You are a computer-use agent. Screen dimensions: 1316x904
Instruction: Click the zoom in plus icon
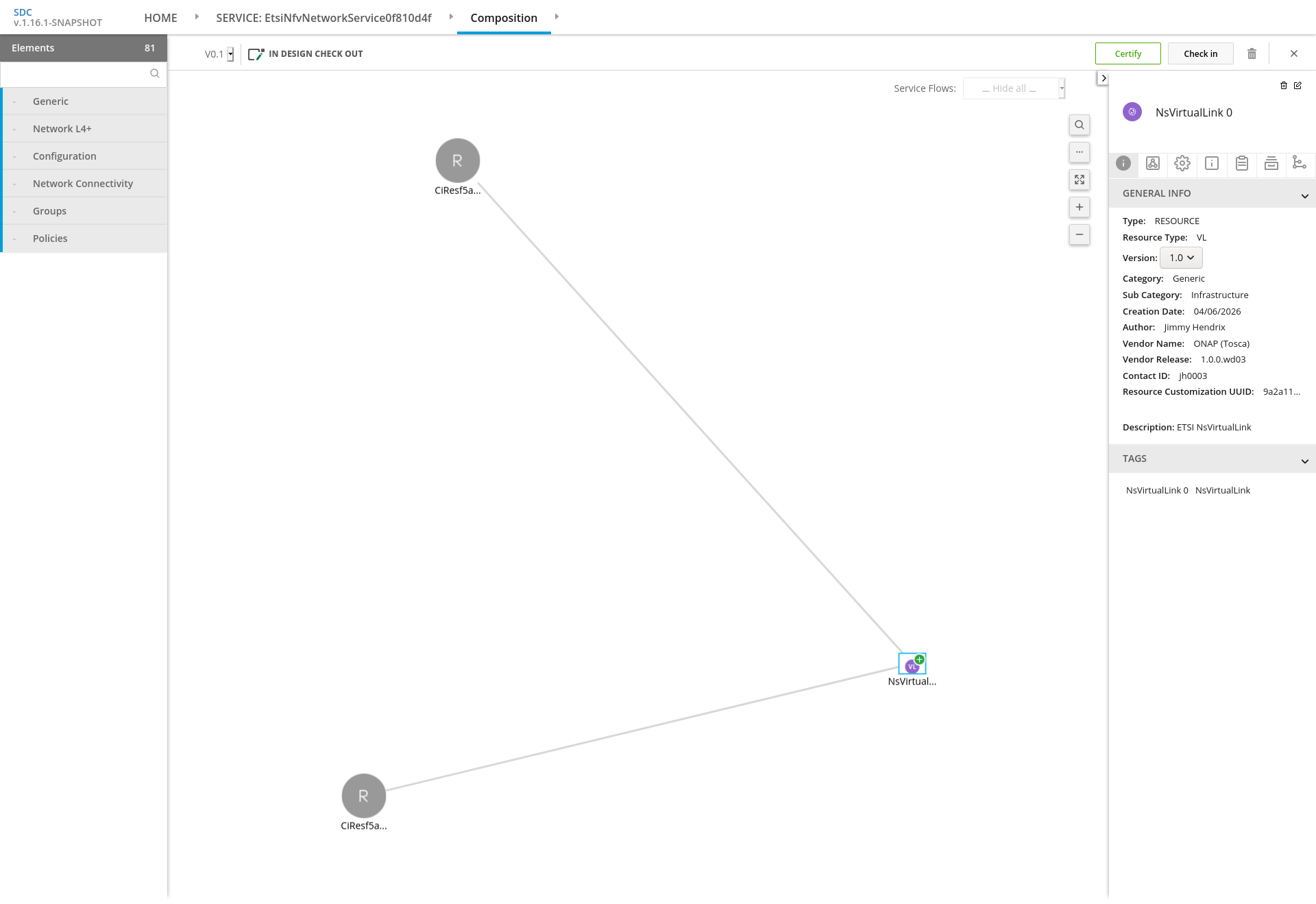click(1079, 207)
